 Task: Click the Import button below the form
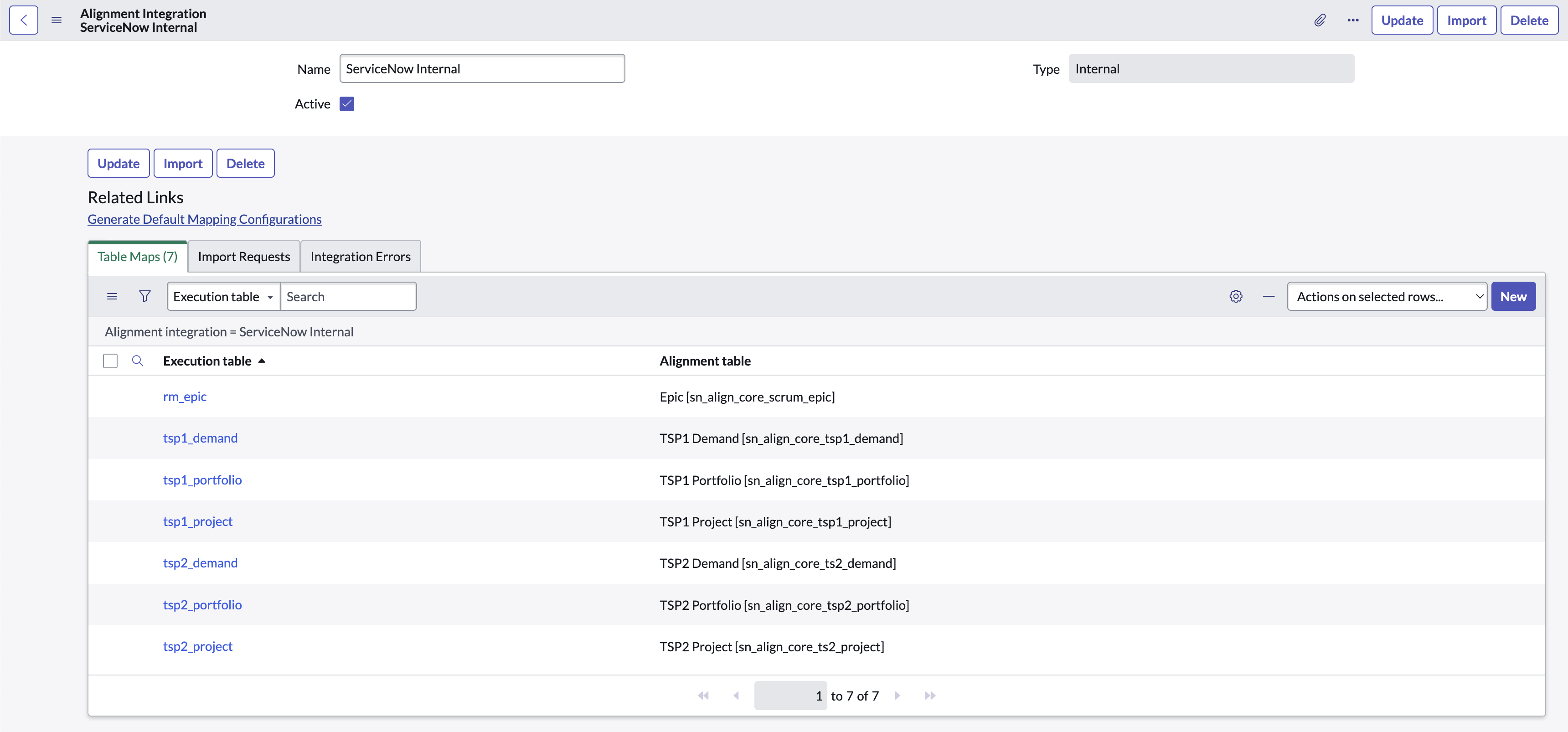pyautogui.click(x=183, y=163)
